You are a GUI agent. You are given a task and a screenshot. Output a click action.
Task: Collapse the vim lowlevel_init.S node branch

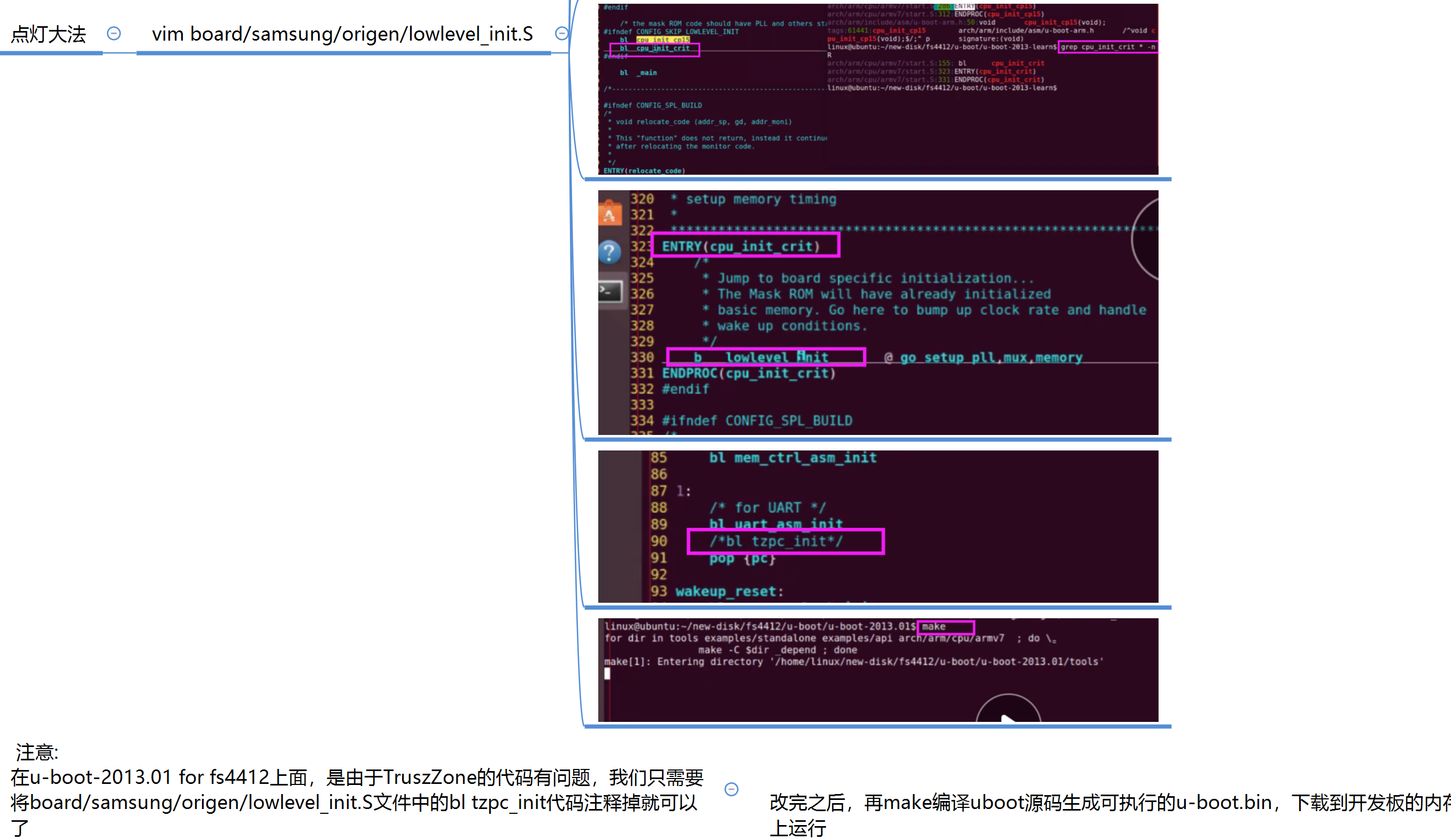click(561, 33)
